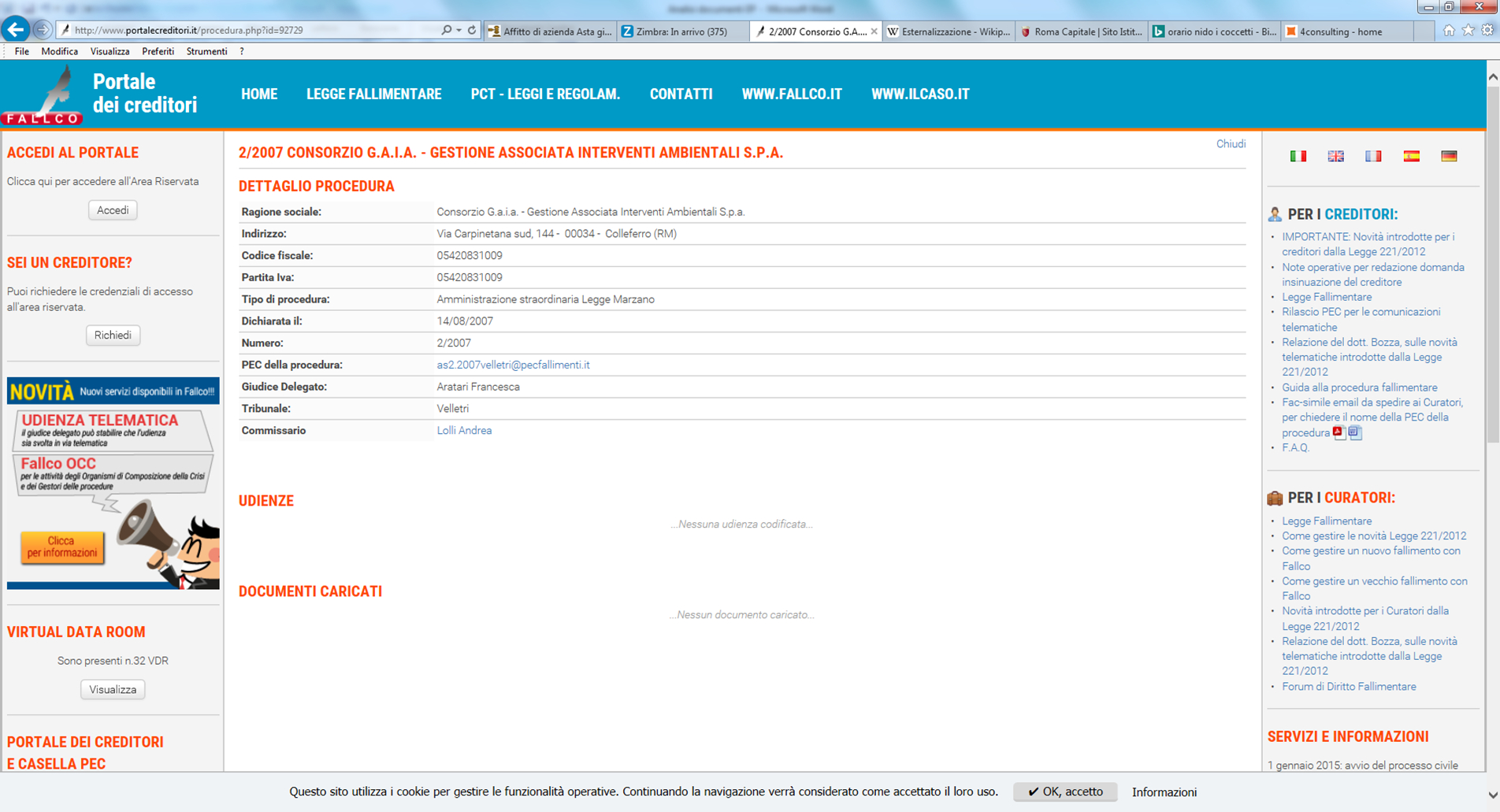Switch to 4consulting - home tab

click(1347, 32)
